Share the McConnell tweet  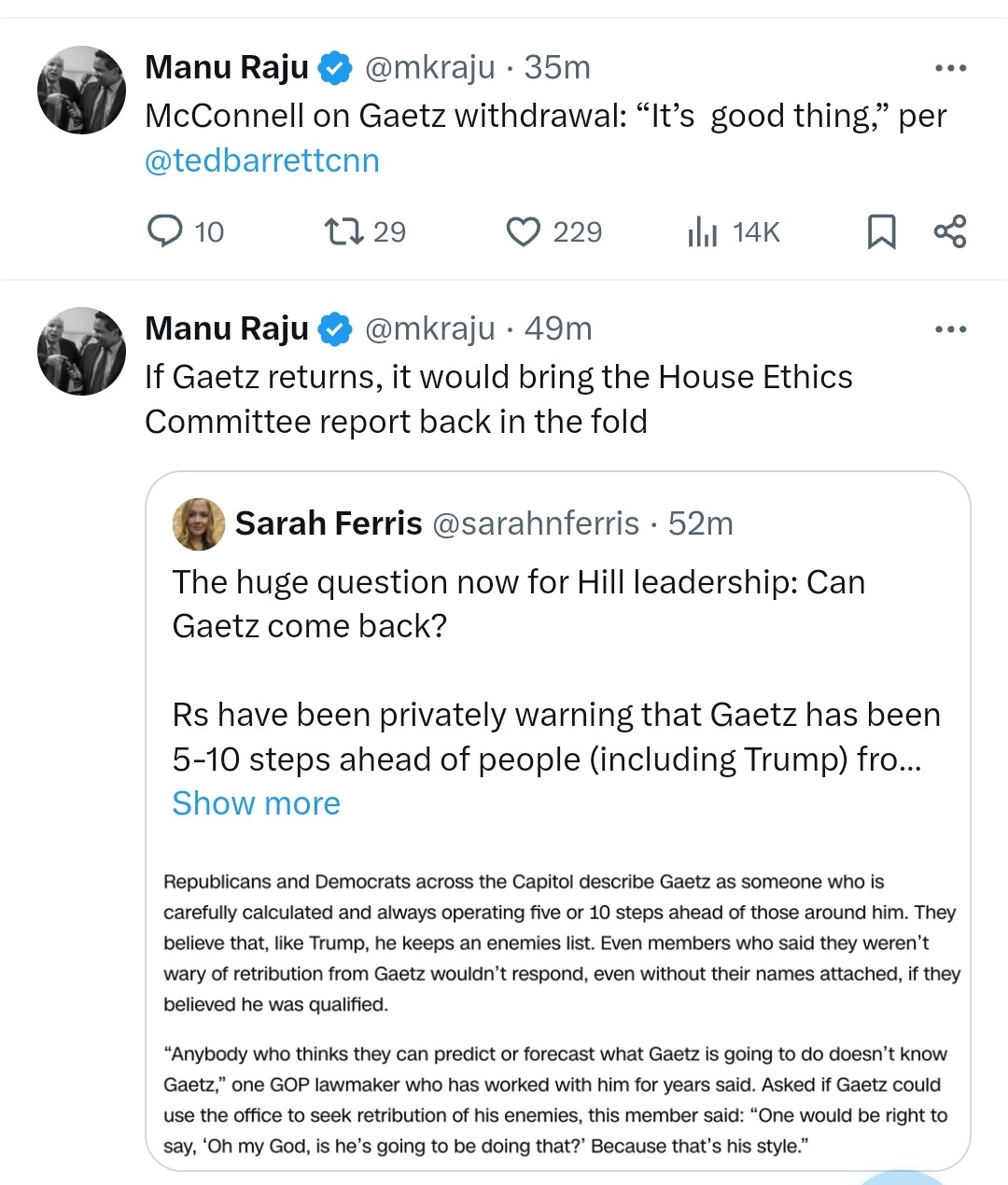950,230
